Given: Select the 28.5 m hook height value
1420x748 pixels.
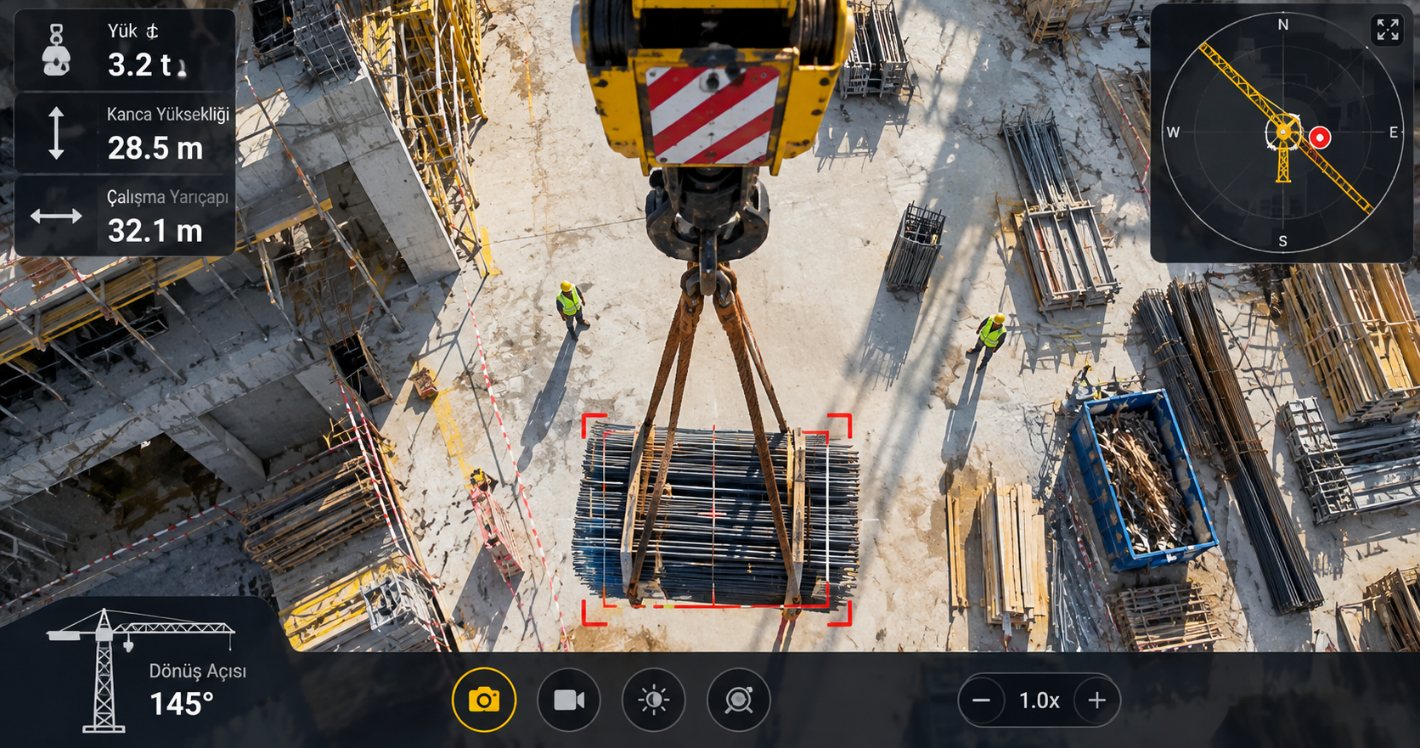Looking at the screenshot, I should (155, 148).
